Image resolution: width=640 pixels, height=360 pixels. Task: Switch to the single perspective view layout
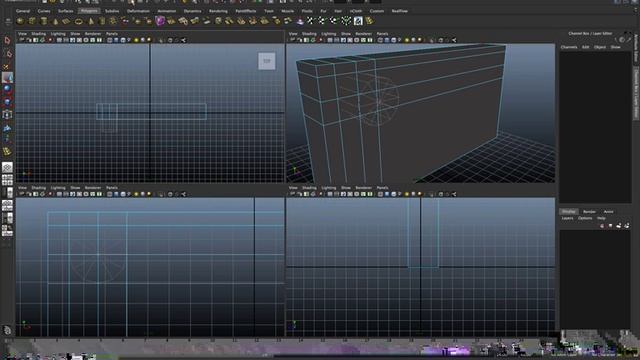[7, 167]
